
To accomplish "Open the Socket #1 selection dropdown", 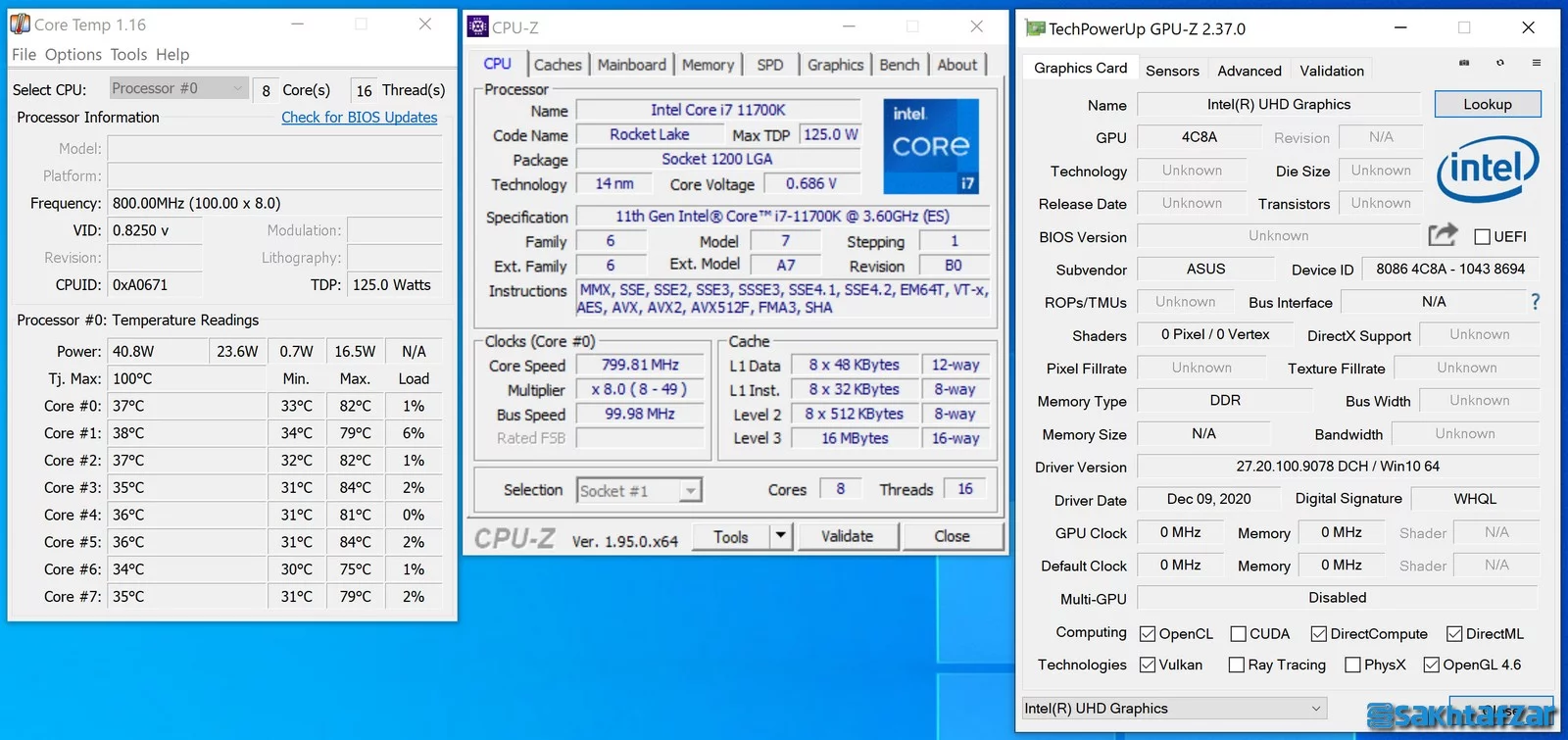I will pos(639,490).
